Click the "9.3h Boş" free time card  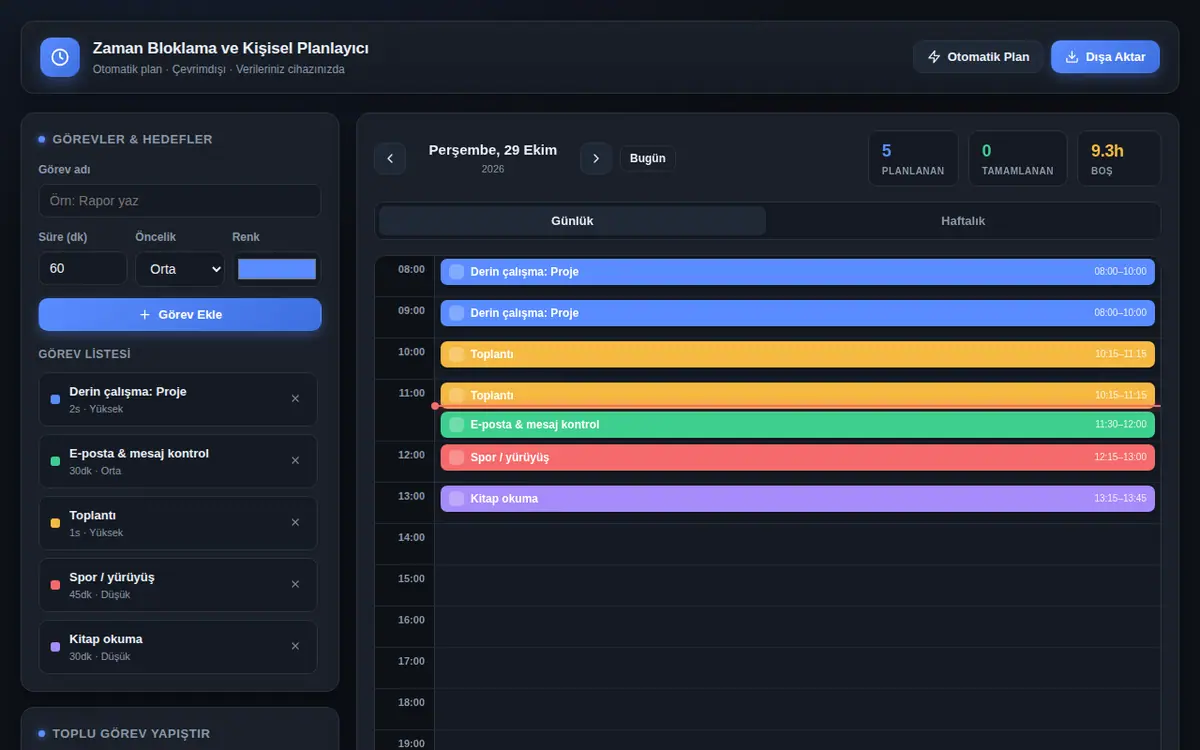[x=1119, y=159]
